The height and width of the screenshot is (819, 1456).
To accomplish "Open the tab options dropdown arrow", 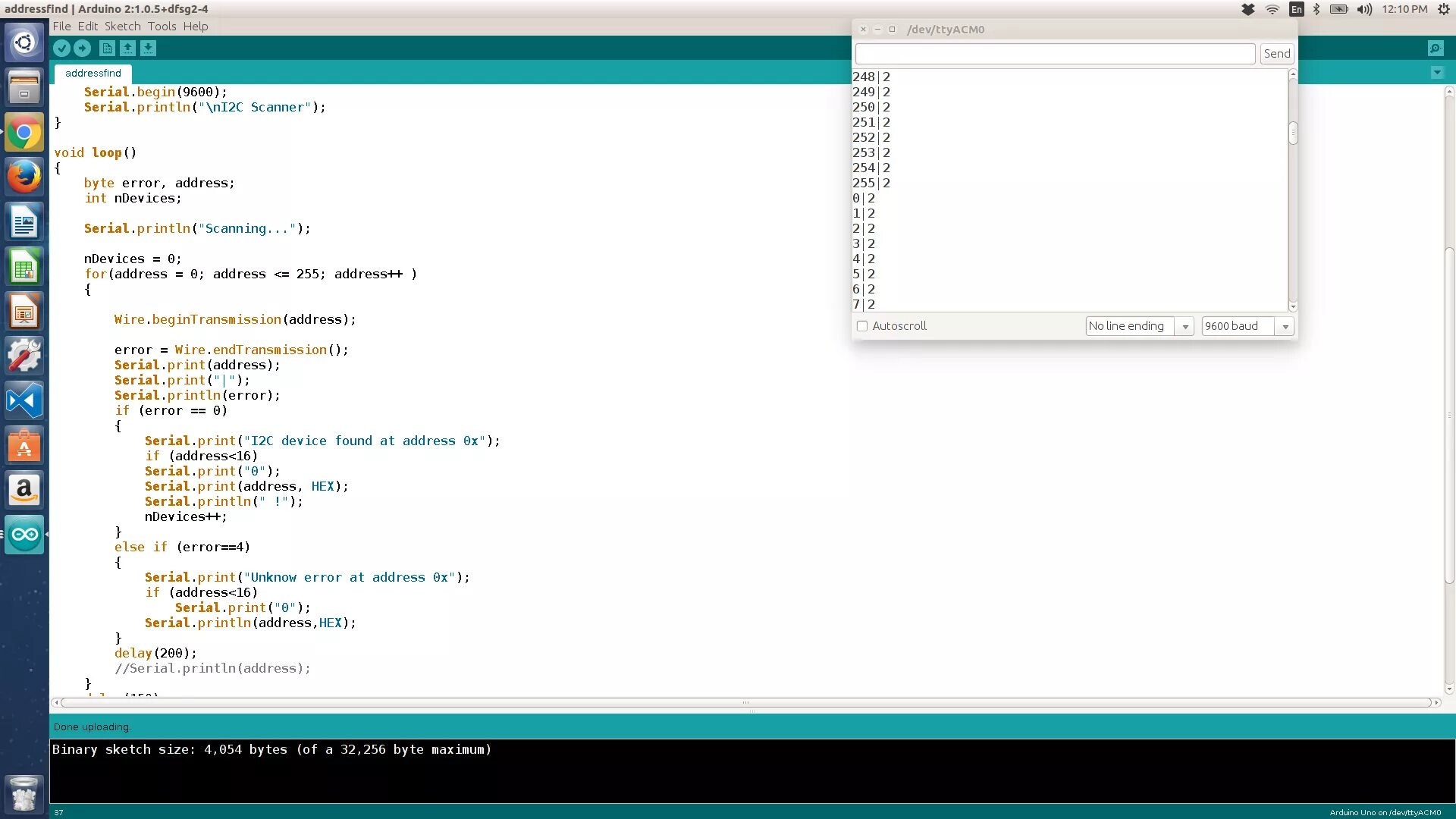I will [x=1437, y=73].
